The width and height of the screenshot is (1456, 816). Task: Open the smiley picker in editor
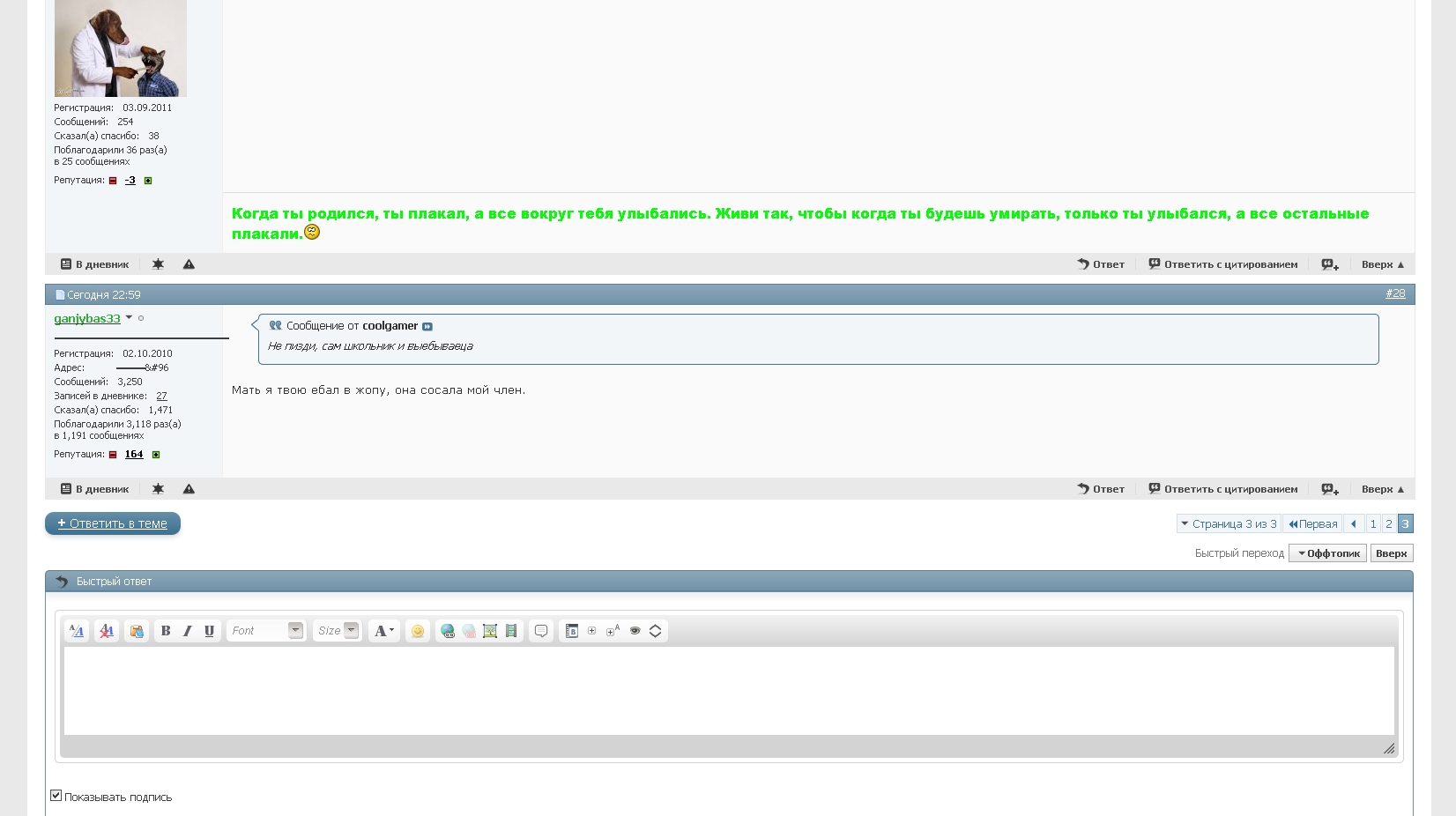[418, 631]
